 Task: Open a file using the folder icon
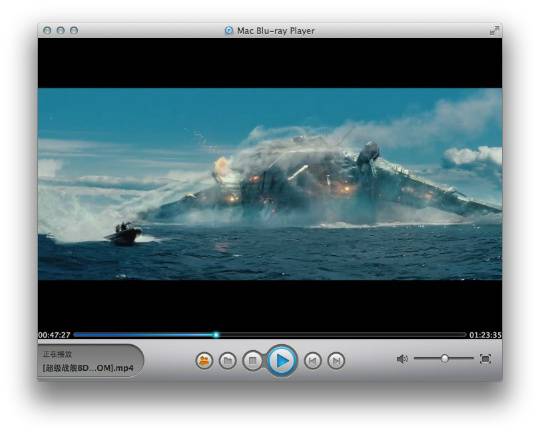click(x=228, y=361)
